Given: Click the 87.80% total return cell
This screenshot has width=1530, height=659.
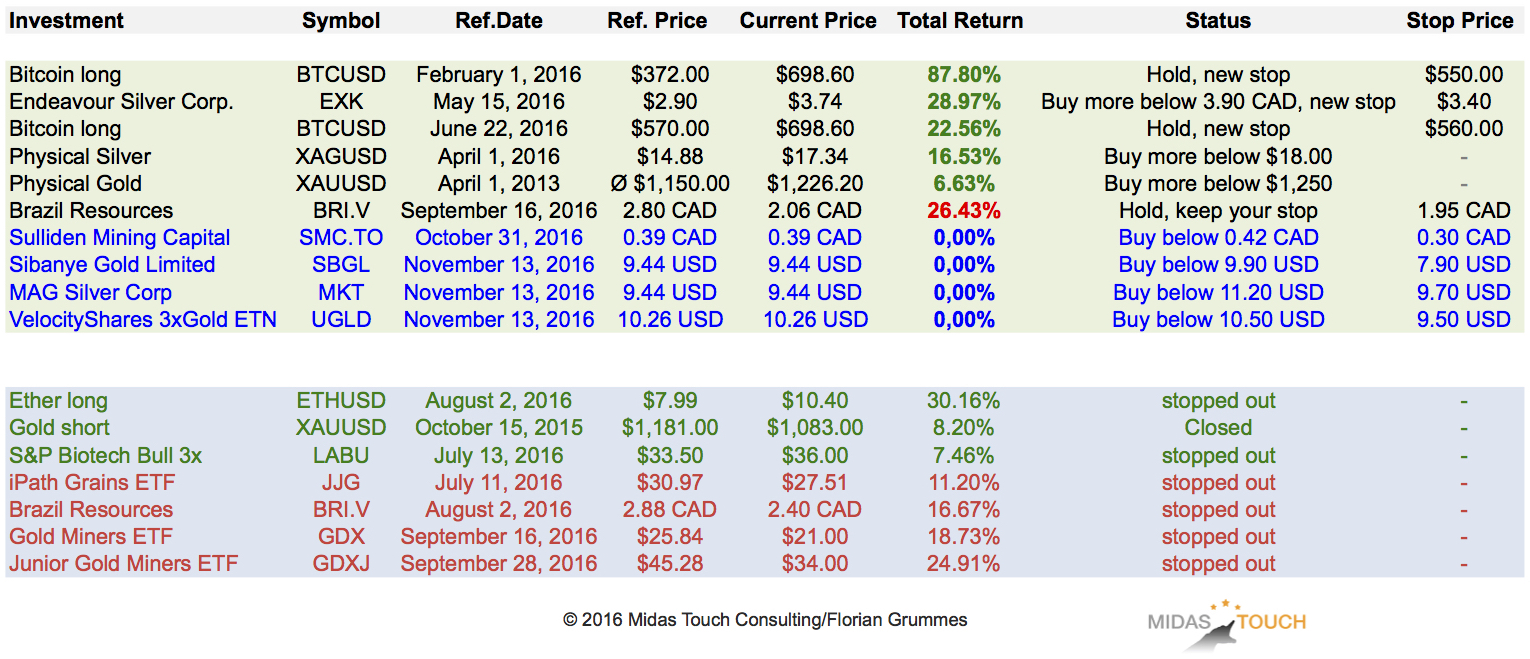Looking at the screenshot, I should (x=964, y=75).
